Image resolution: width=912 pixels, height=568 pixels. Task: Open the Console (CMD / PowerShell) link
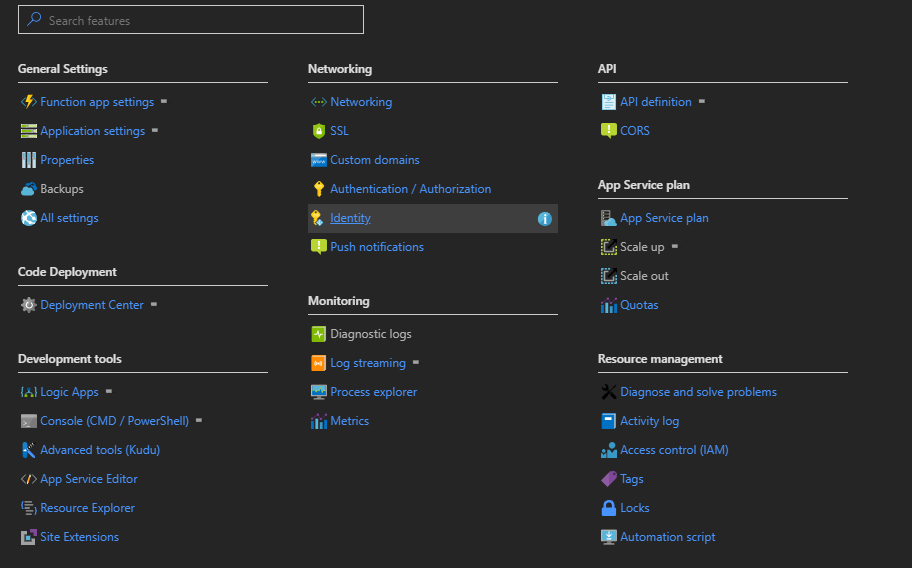pyautogui.click(x=114, y=421)
